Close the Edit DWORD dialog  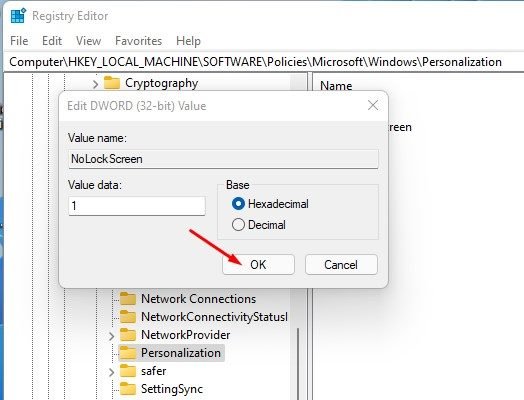coord(373,105)
